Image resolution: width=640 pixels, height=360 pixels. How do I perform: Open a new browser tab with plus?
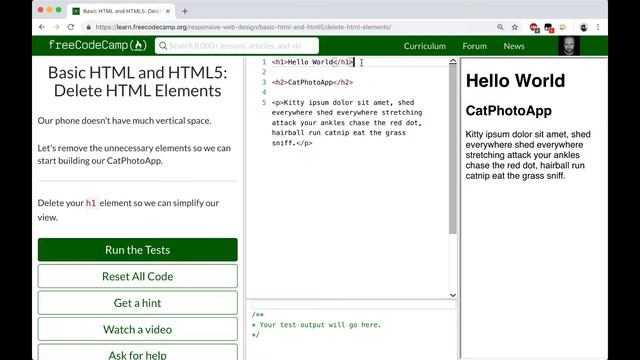pos(185,11)
